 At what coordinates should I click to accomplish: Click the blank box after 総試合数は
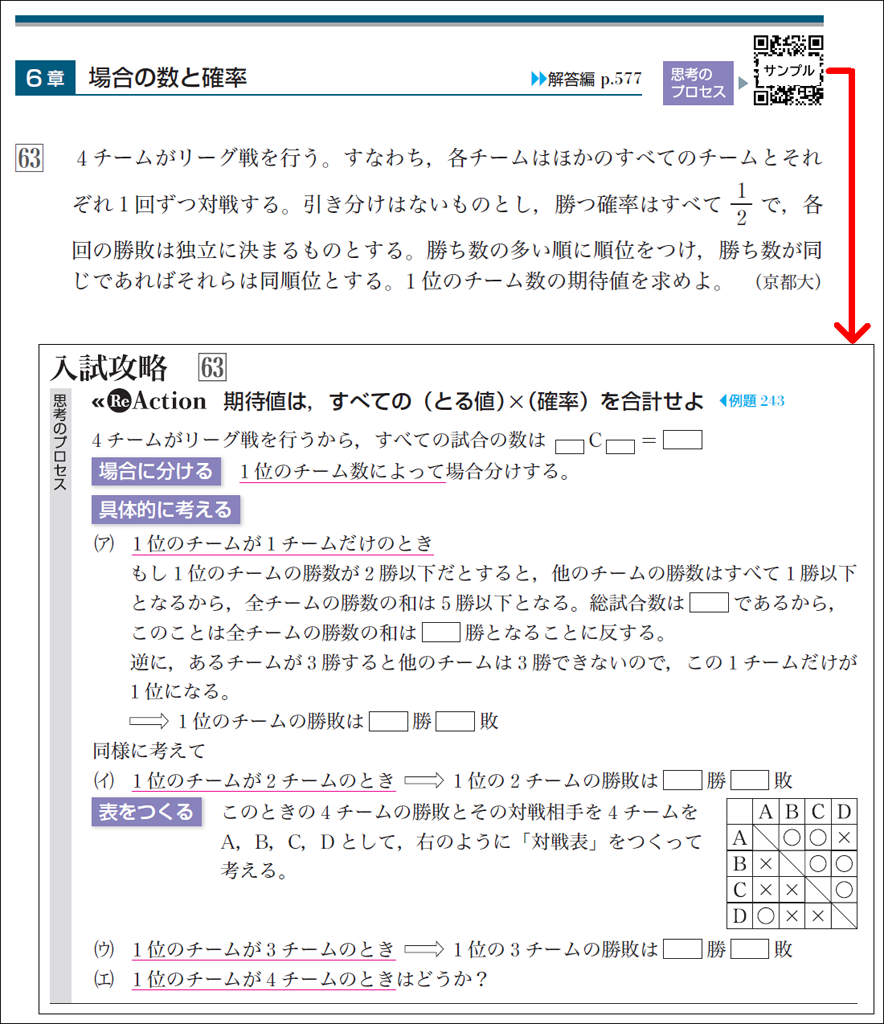point(709,602)
